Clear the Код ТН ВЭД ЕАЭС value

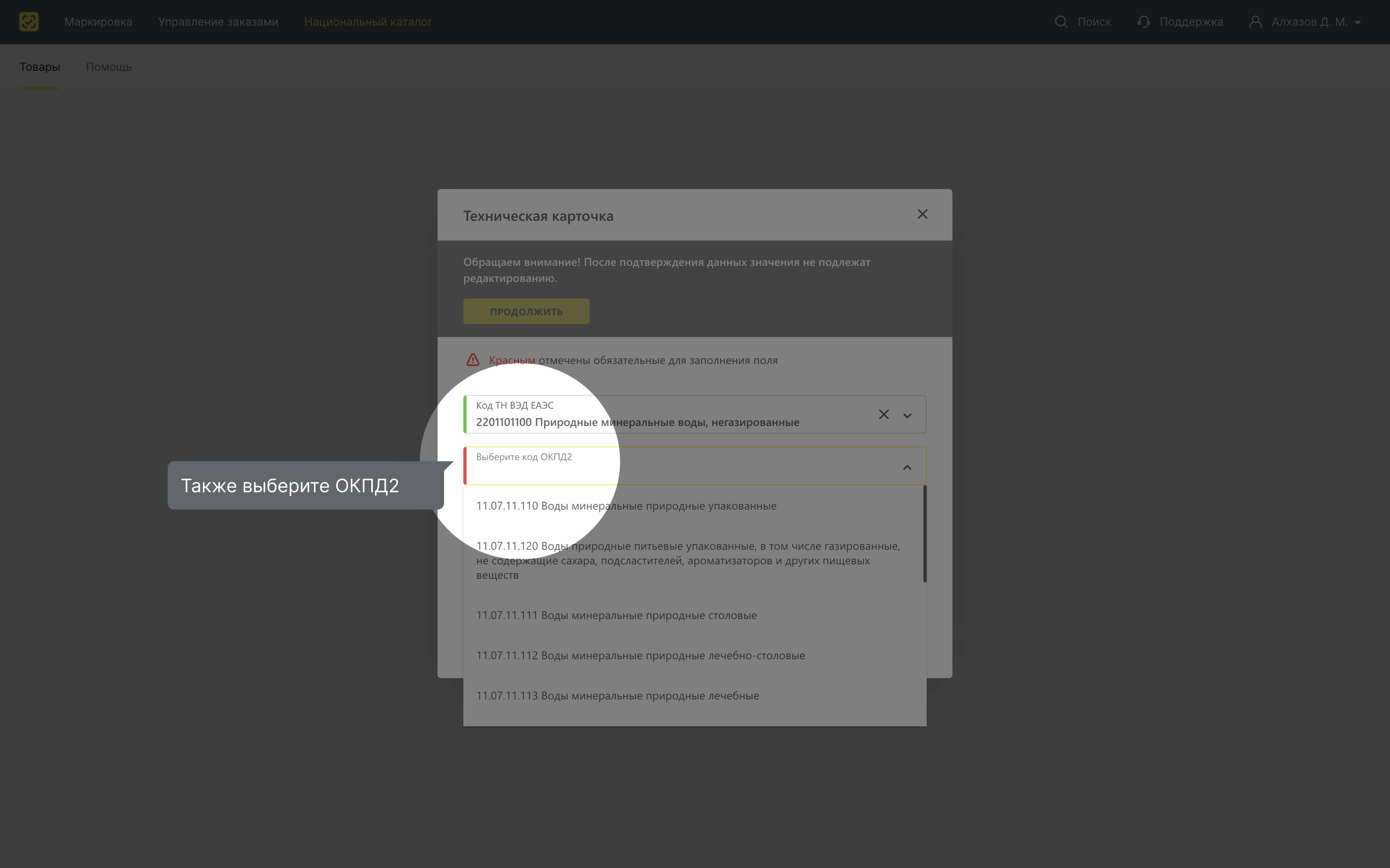coord(884,414)
